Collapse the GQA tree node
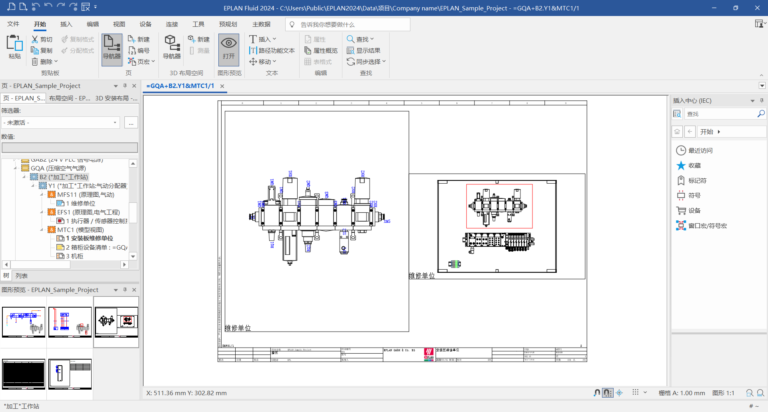This screenshot has width=768, height=412. click(x=16, y=168)
